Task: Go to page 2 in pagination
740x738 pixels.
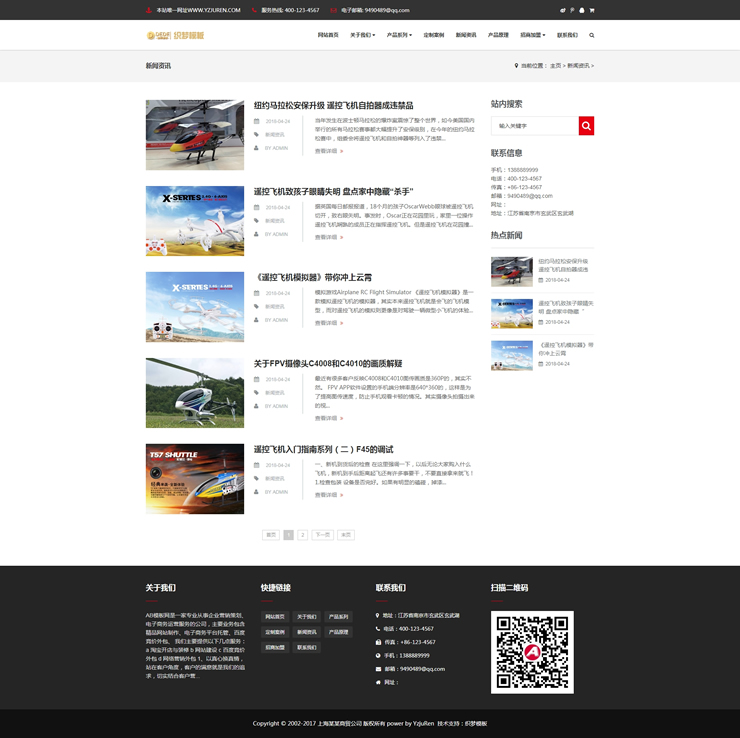Action: [x=302, y=535]
